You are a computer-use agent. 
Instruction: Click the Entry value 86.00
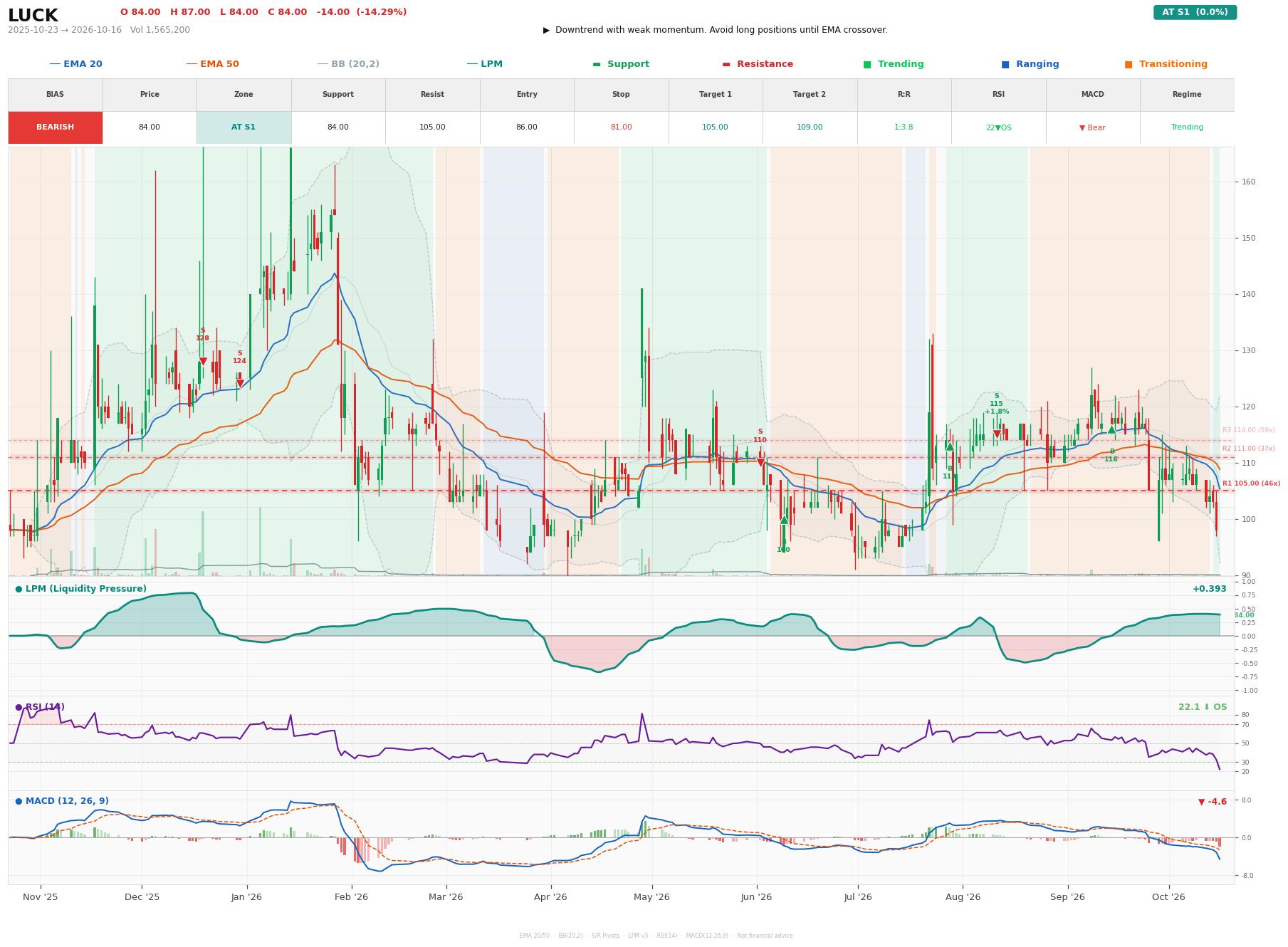click(527, 127)
